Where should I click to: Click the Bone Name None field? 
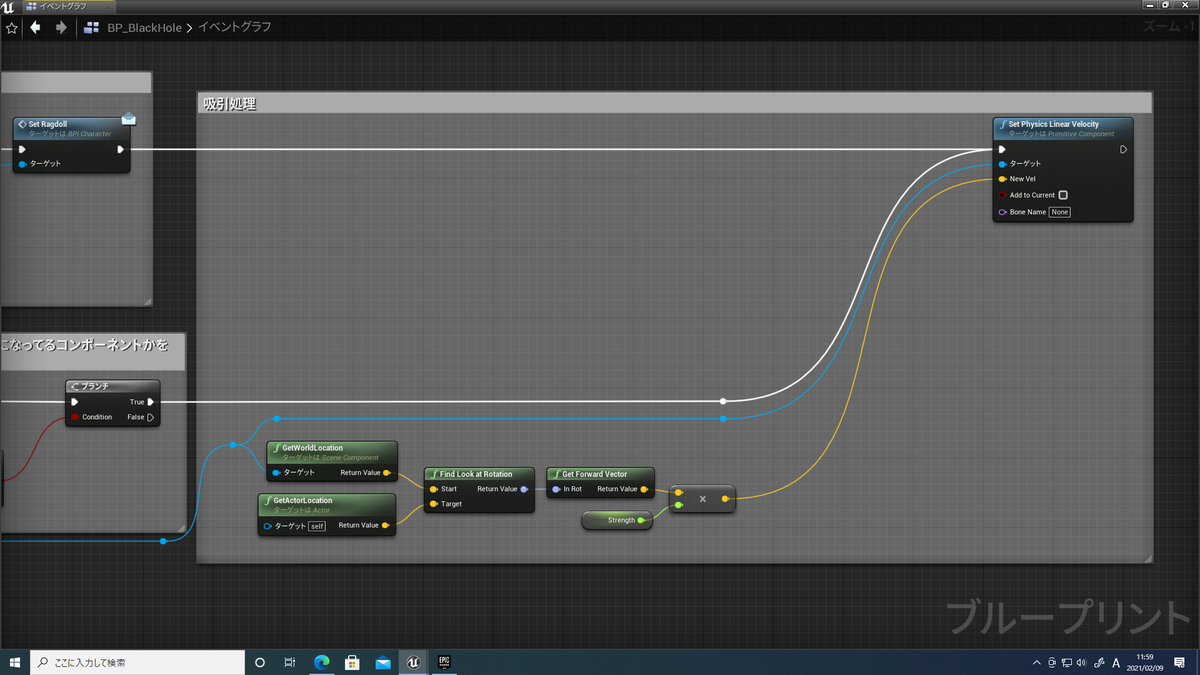pos(1059,212)
